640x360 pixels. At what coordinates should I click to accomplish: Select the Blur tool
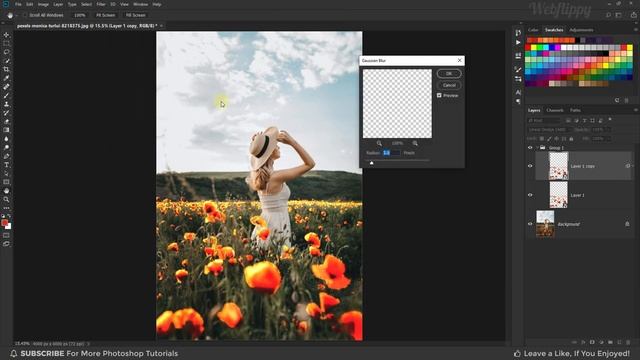7,139
